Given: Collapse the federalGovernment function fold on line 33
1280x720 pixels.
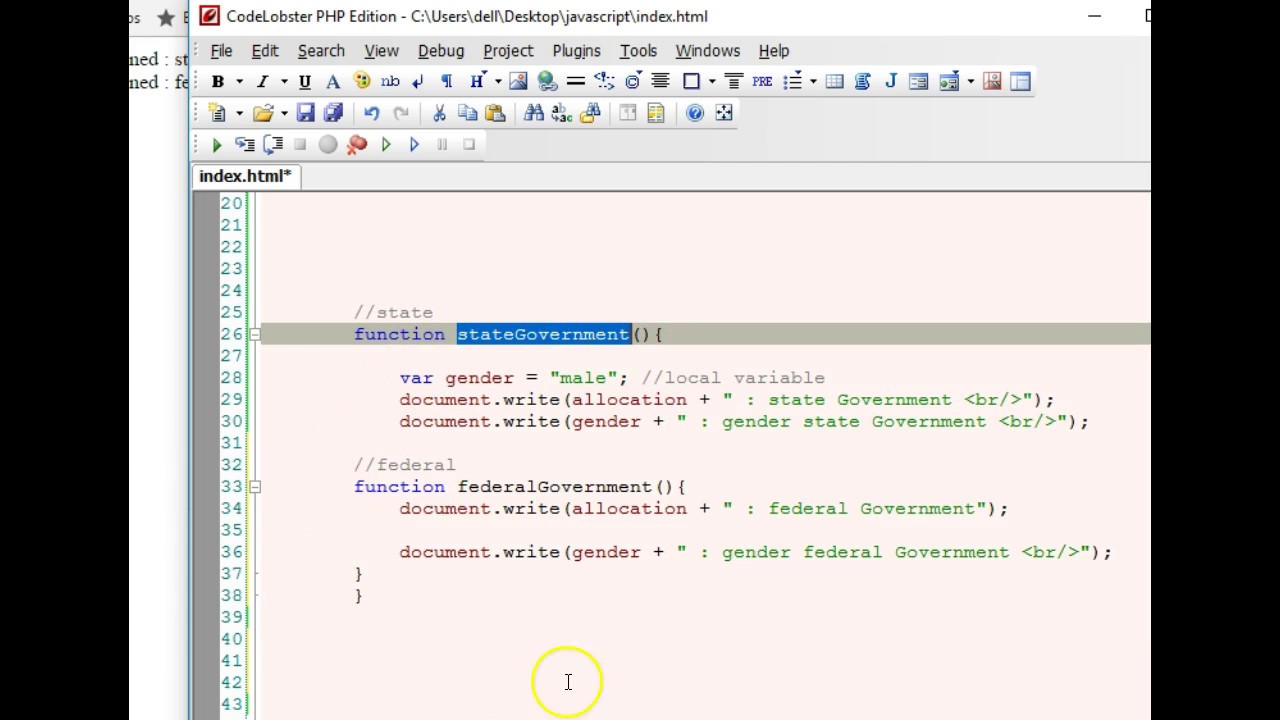Looking at the screenshot, I should click(x=255, y=487).
